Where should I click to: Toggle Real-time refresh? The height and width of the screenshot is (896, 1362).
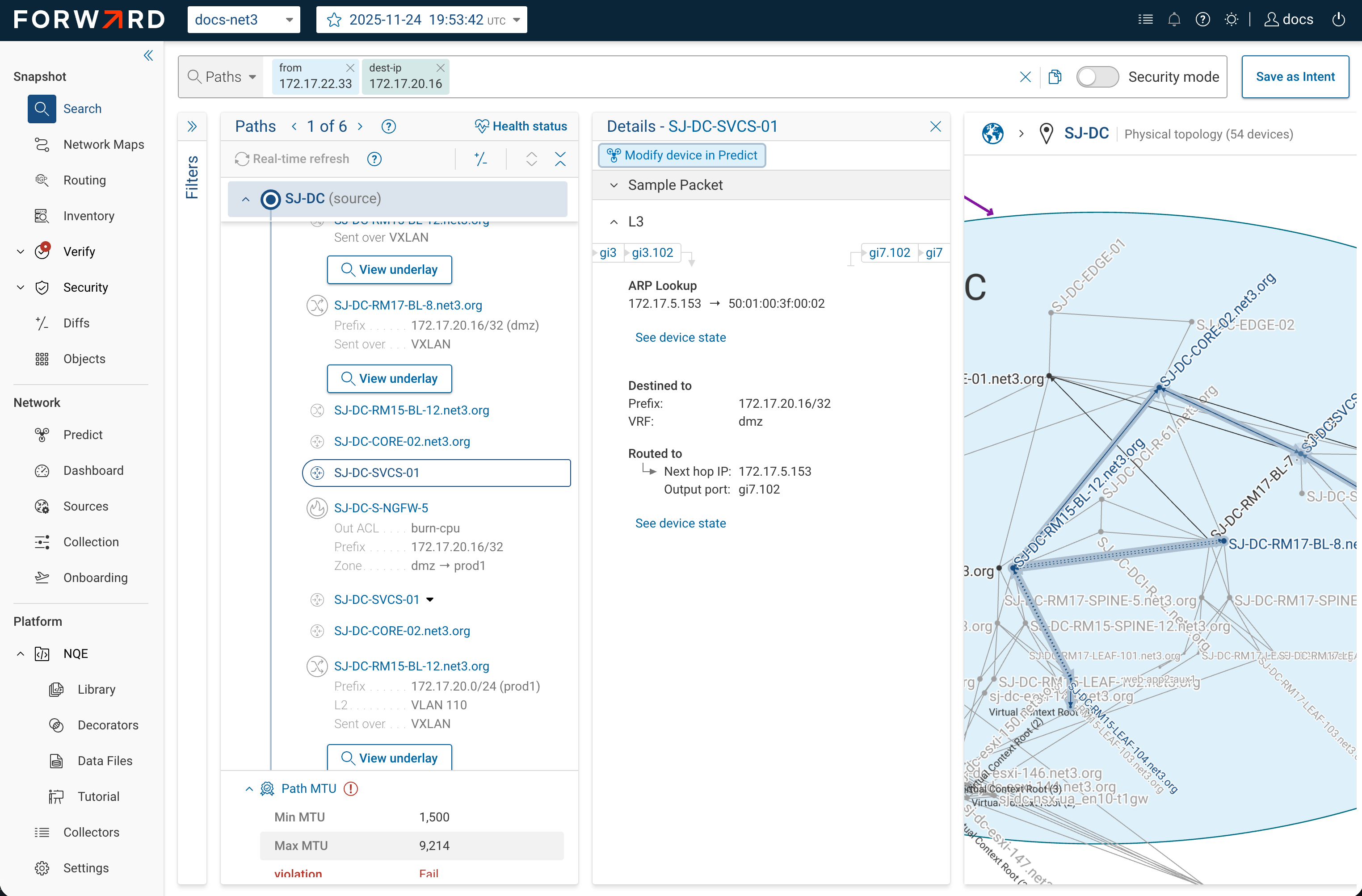(292, 159)
